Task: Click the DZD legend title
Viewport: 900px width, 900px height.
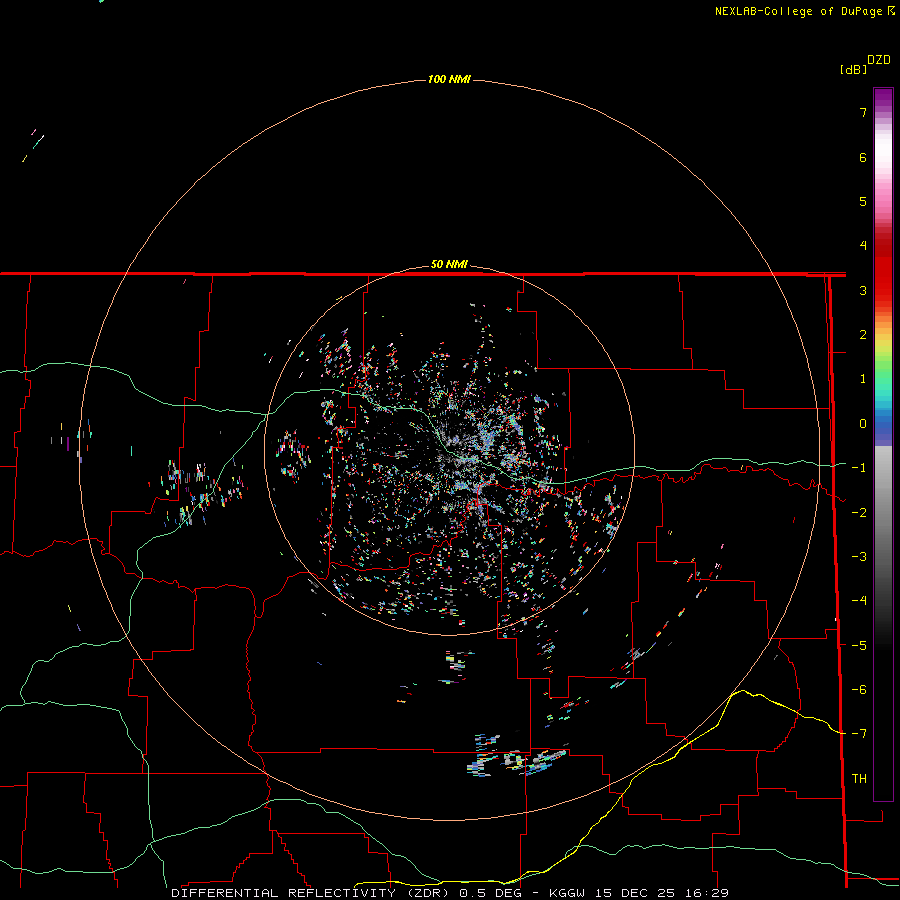Action: point(879,60)
